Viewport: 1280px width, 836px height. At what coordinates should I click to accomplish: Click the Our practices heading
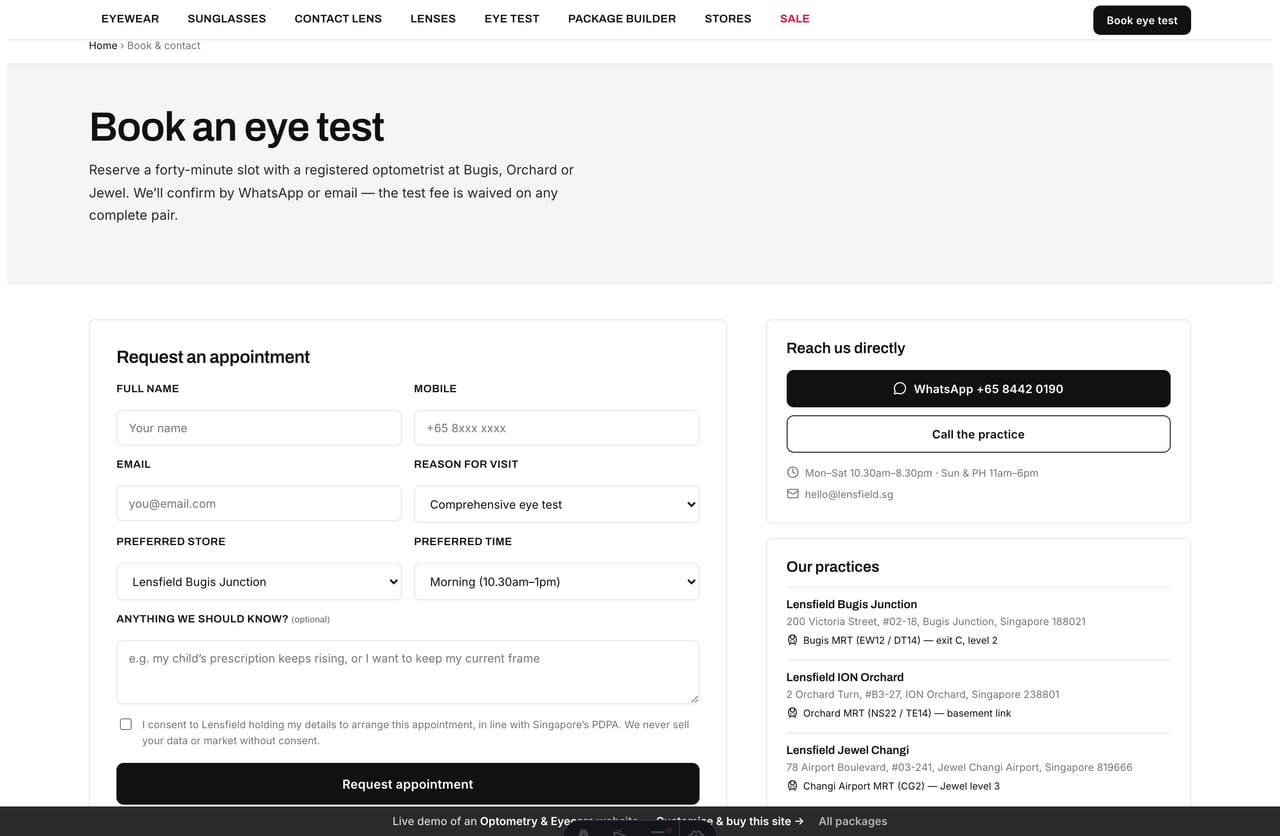tap(833, 566)
